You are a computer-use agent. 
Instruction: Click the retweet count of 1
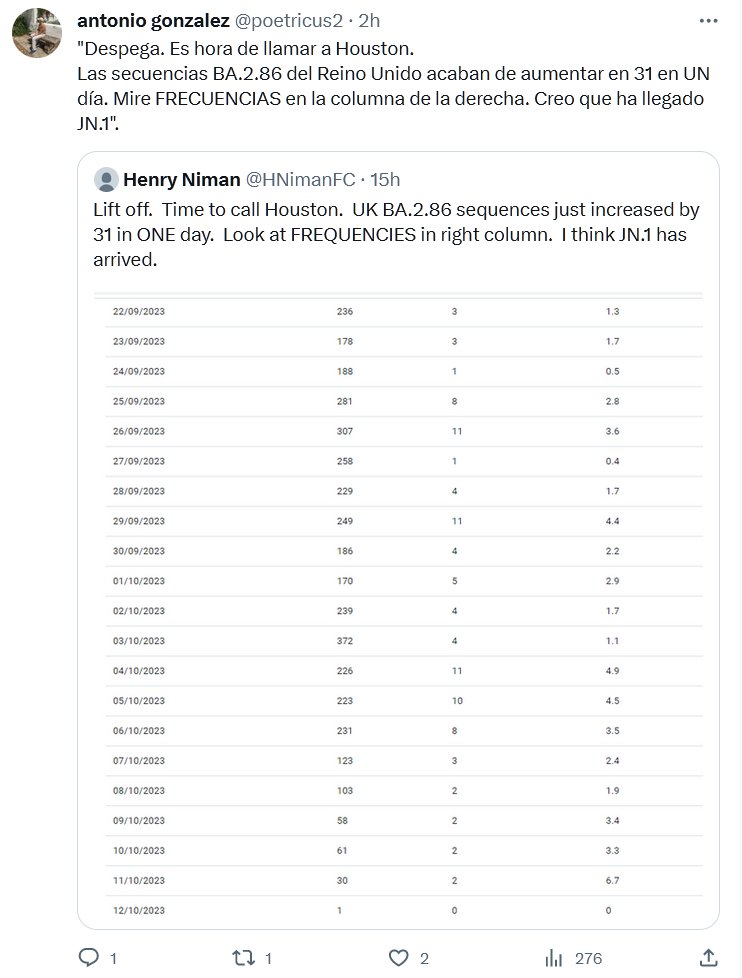[x=270, y=957]
